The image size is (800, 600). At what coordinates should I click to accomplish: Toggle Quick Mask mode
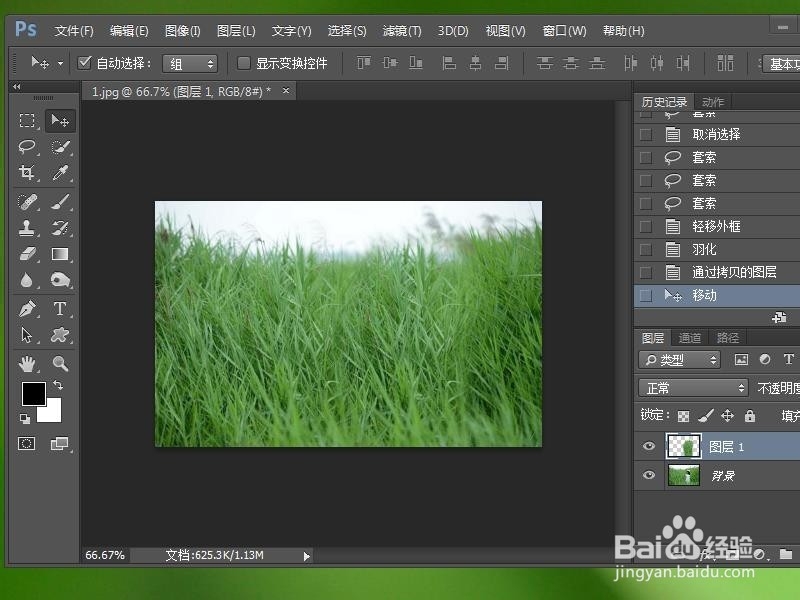tap(27, 443)
